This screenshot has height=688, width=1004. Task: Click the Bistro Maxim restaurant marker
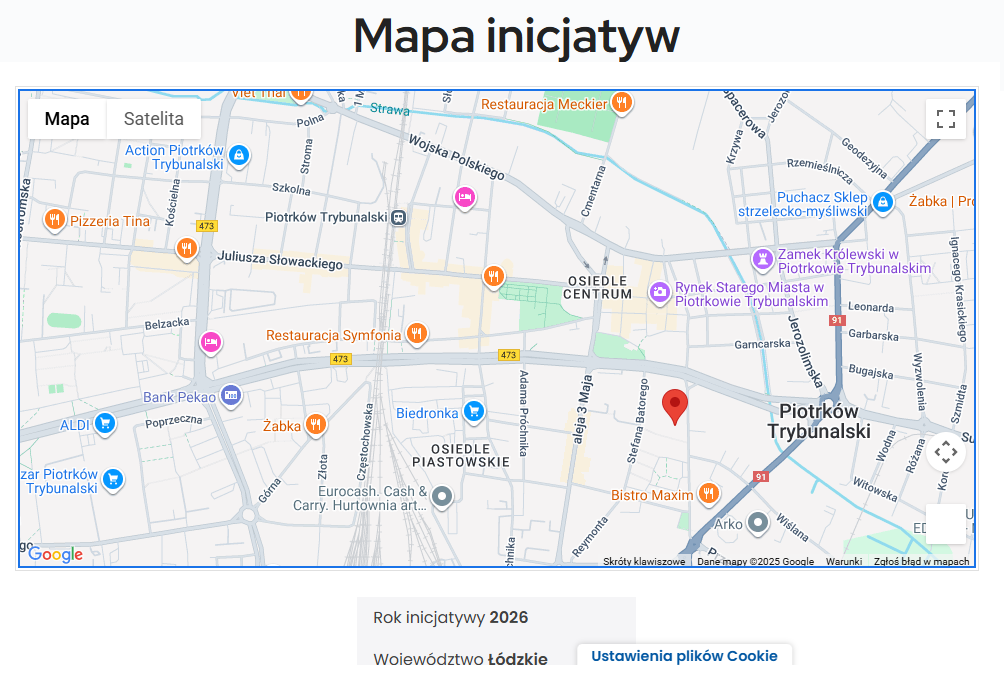708,493
